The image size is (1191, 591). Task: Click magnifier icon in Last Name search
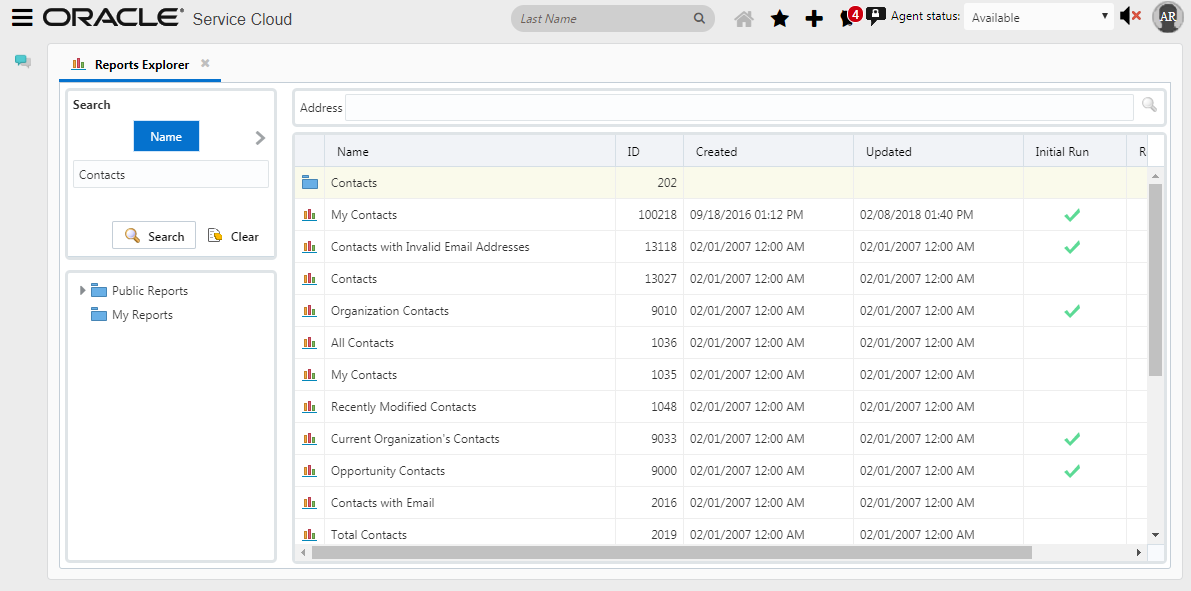coord(699,18)
